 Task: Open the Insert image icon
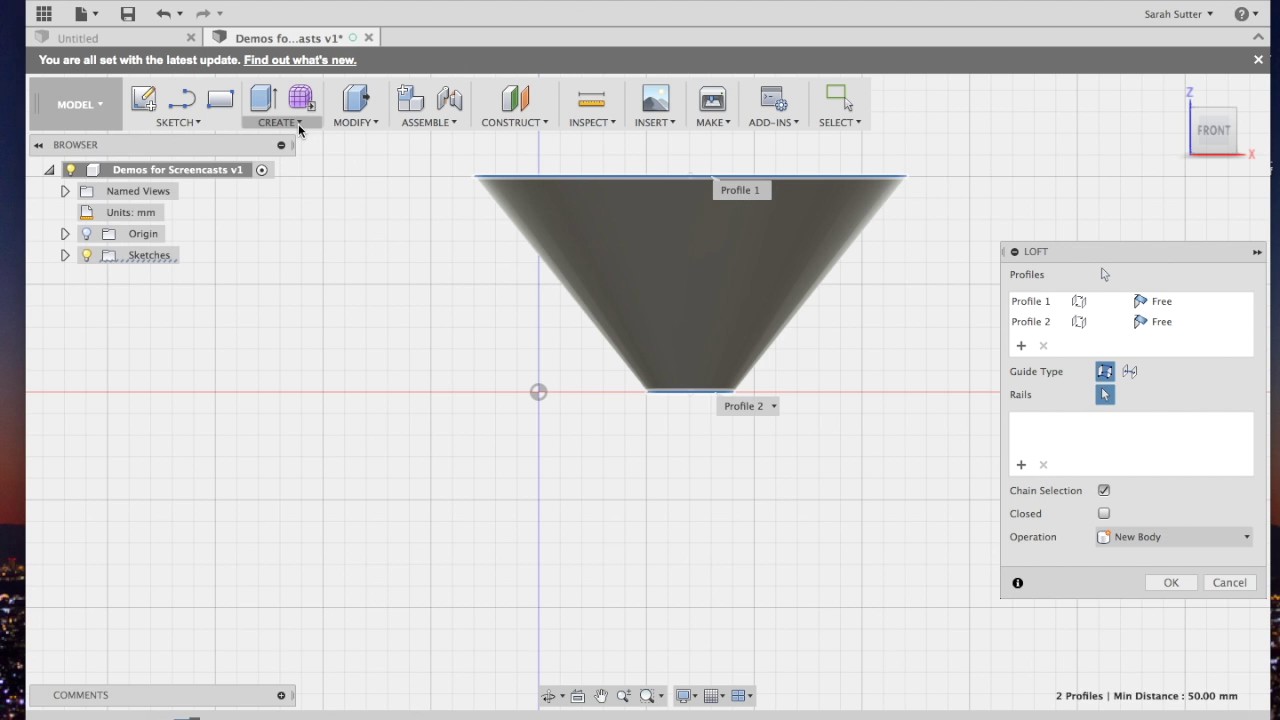655,98
